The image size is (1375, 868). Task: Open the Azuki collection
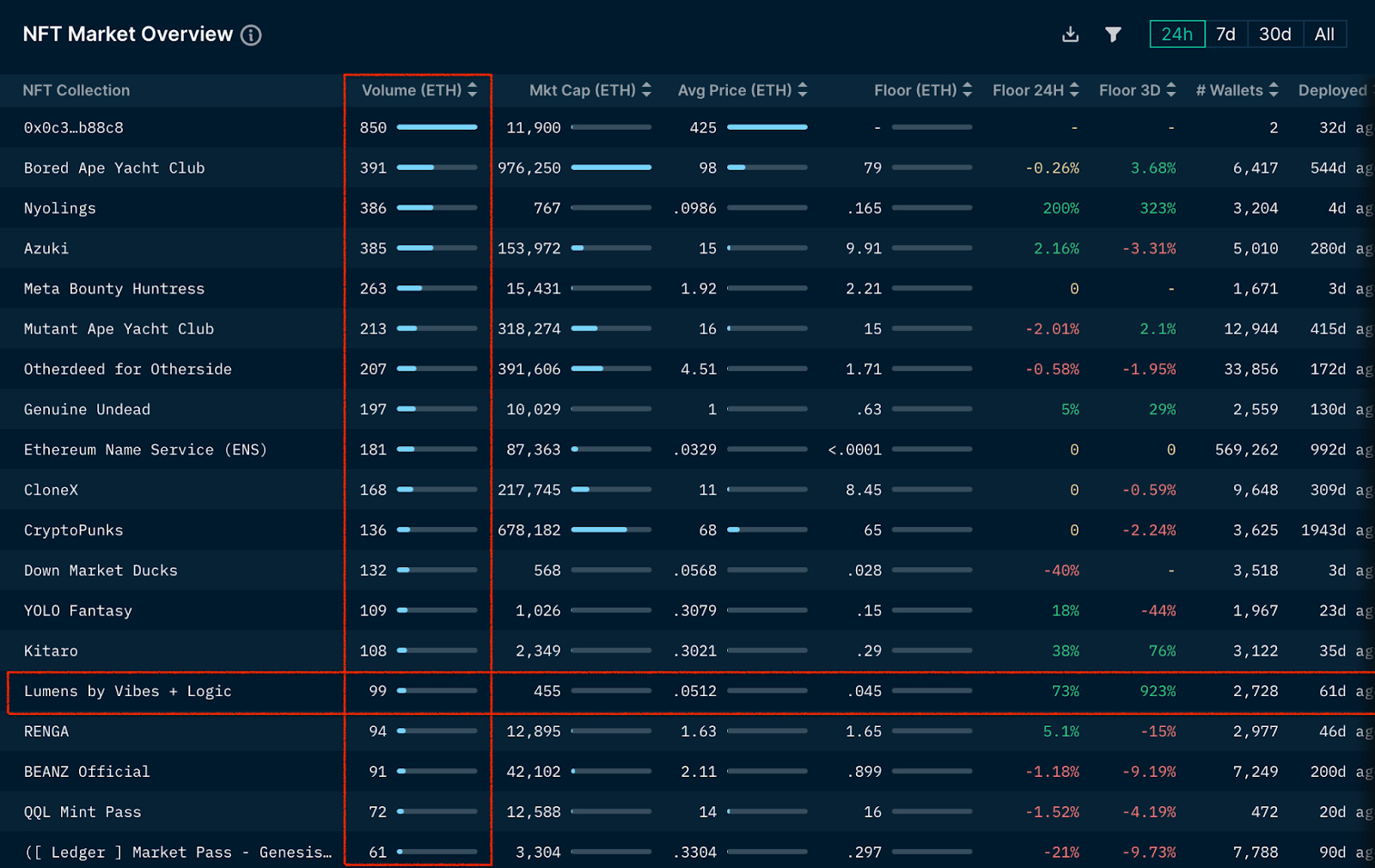46,248
